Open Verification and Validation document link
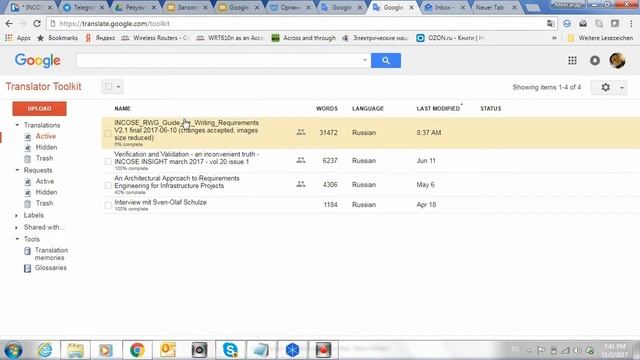Screen dimensions: 640x360 coord(187,158)
